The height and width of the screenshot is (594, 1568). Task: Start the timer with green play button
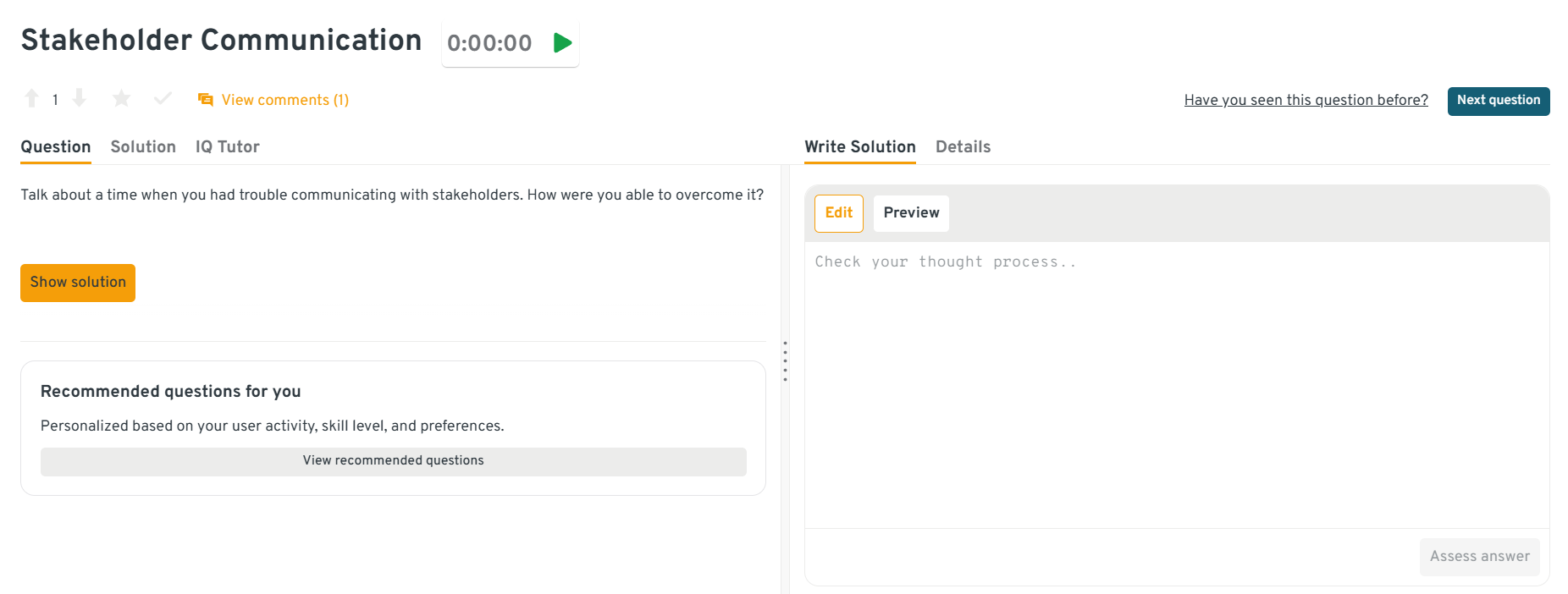pyautogui.click(x=562, y=43)
